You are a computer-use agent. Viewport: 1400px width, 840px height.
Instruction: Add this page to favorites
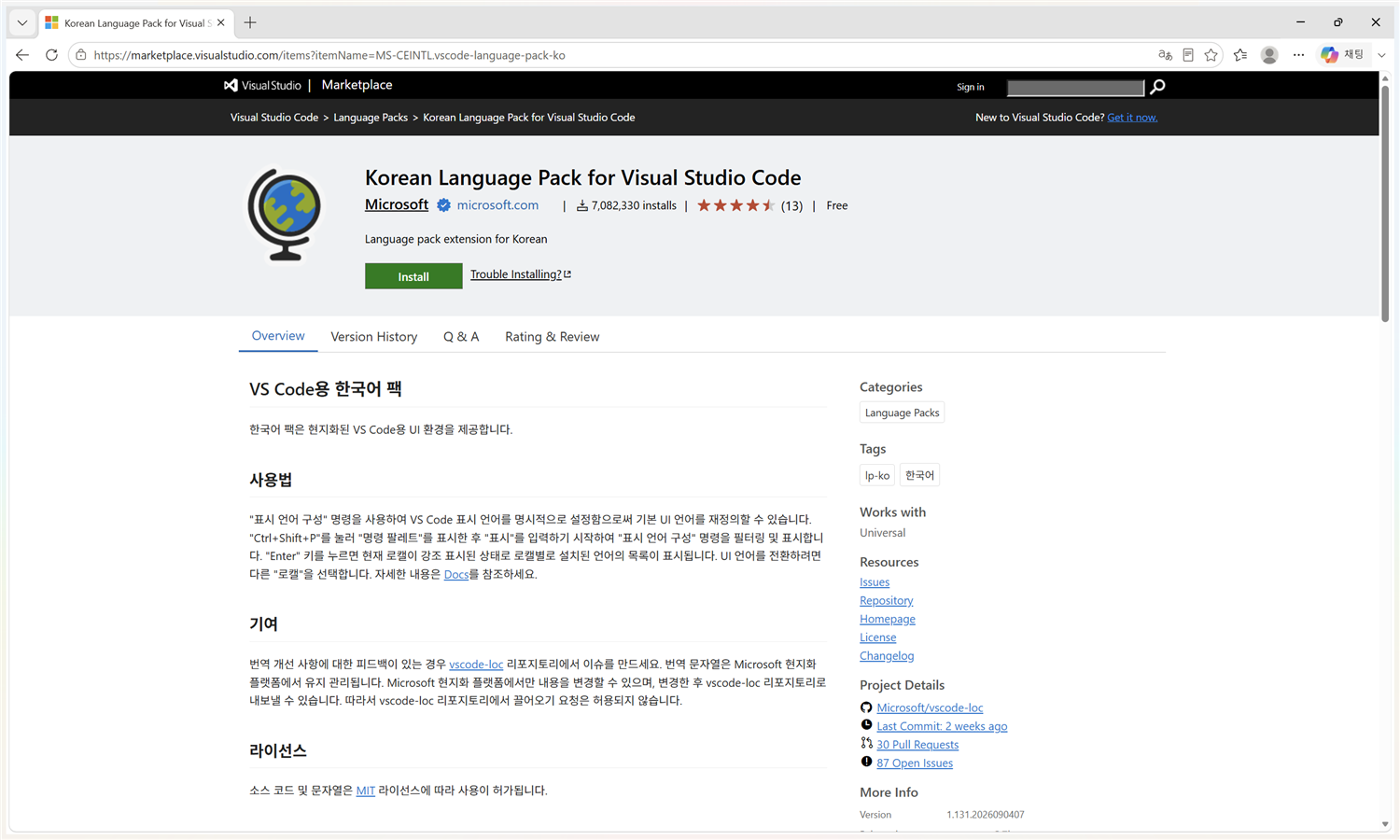click(1211, 55)
